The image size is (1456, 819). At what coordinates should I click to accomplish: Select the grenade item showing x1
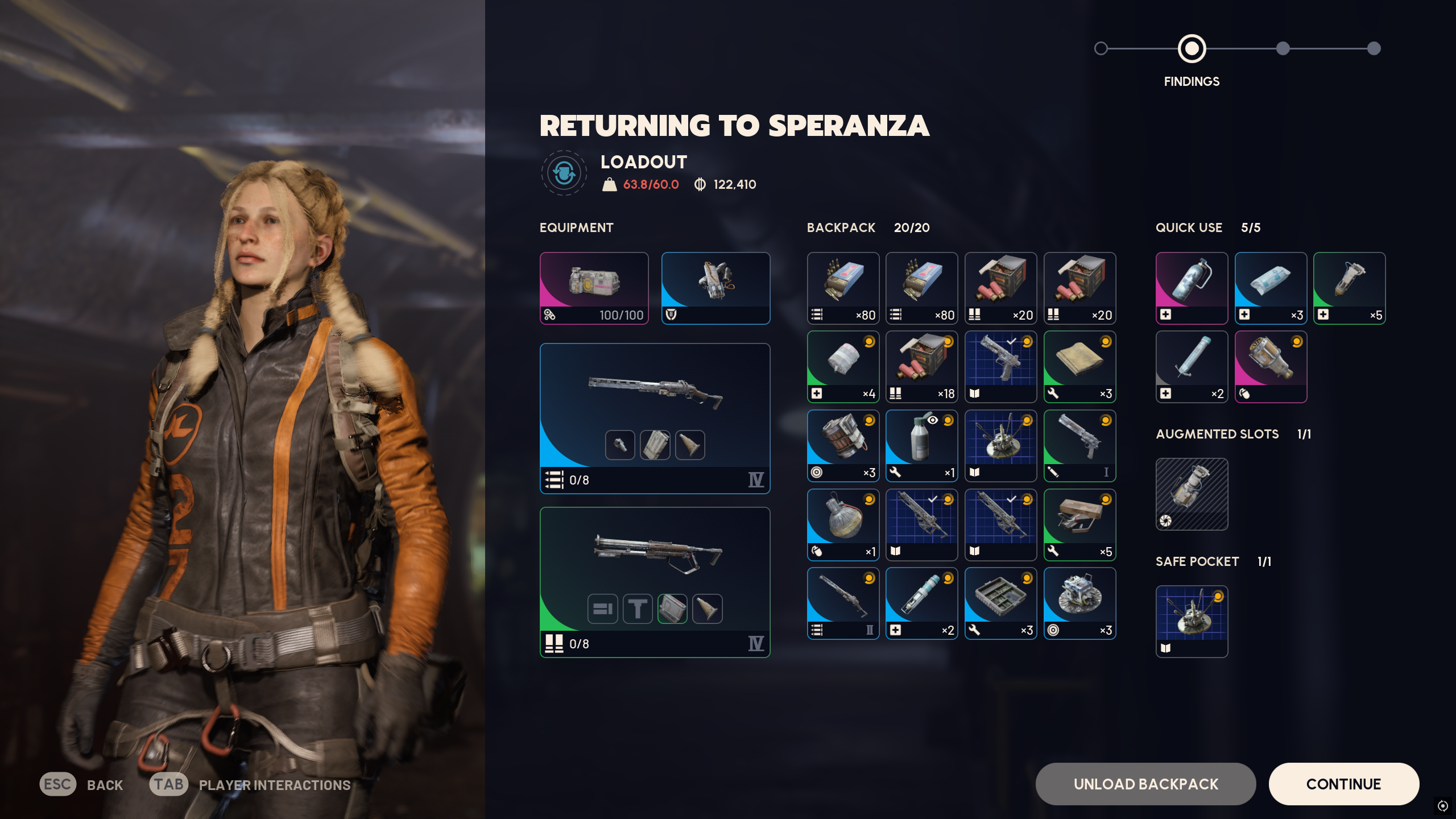(x=843, y=525)
